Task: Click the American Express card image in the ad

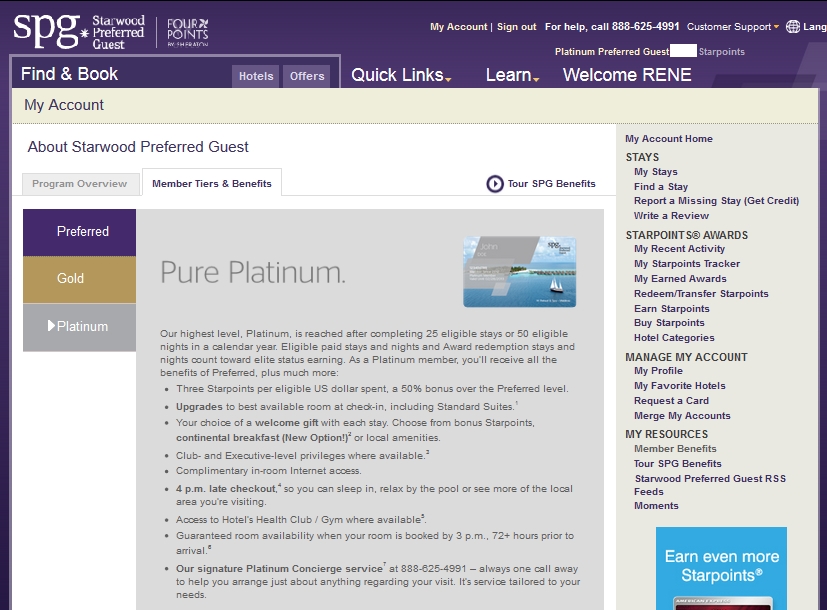Action: click(721, 602)
